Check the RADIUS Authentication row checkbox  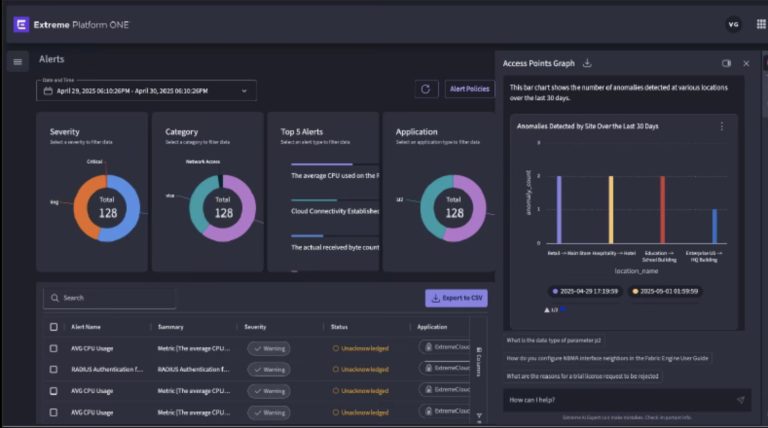click(x=53, y=370)
